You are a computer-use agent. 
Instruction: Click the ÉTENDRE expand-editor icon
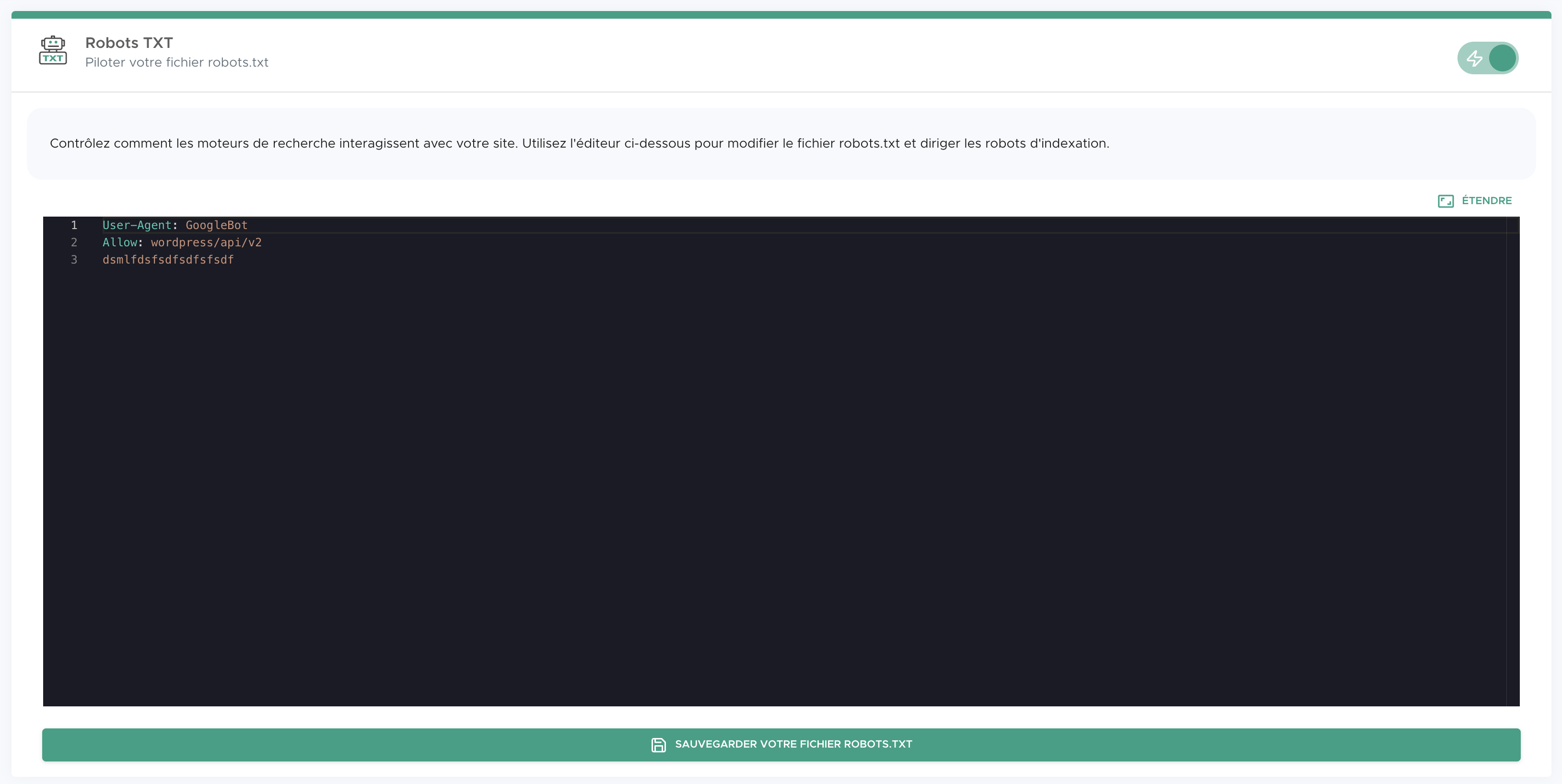(1445, 201)
